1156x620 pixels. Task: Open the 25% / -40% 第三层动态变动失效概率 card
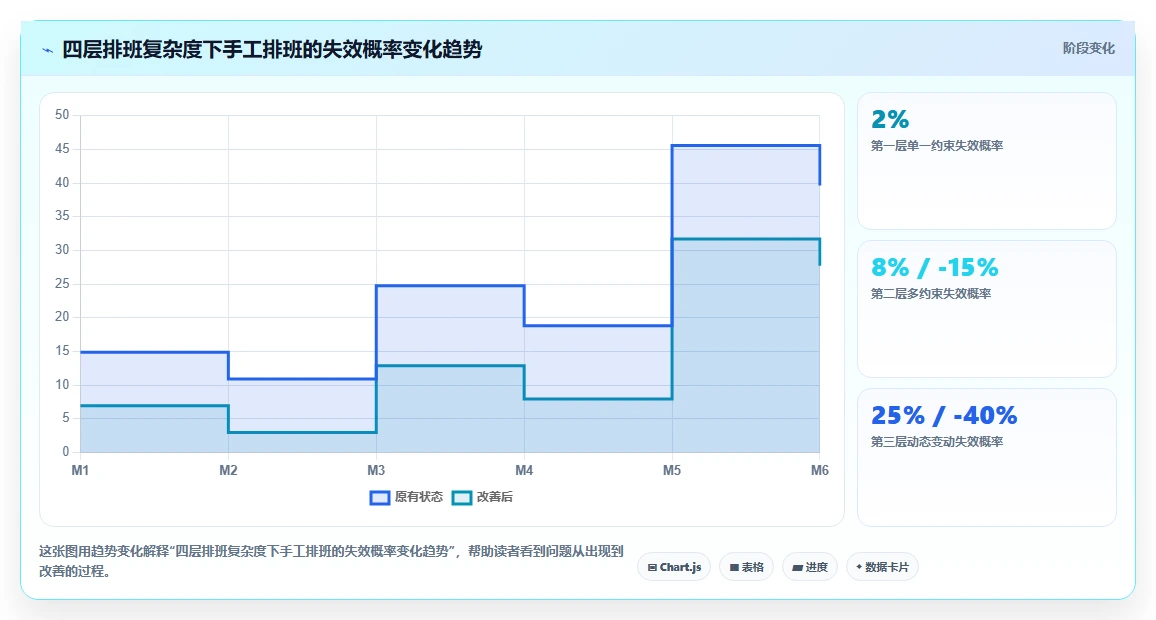[x=986, y=457]
